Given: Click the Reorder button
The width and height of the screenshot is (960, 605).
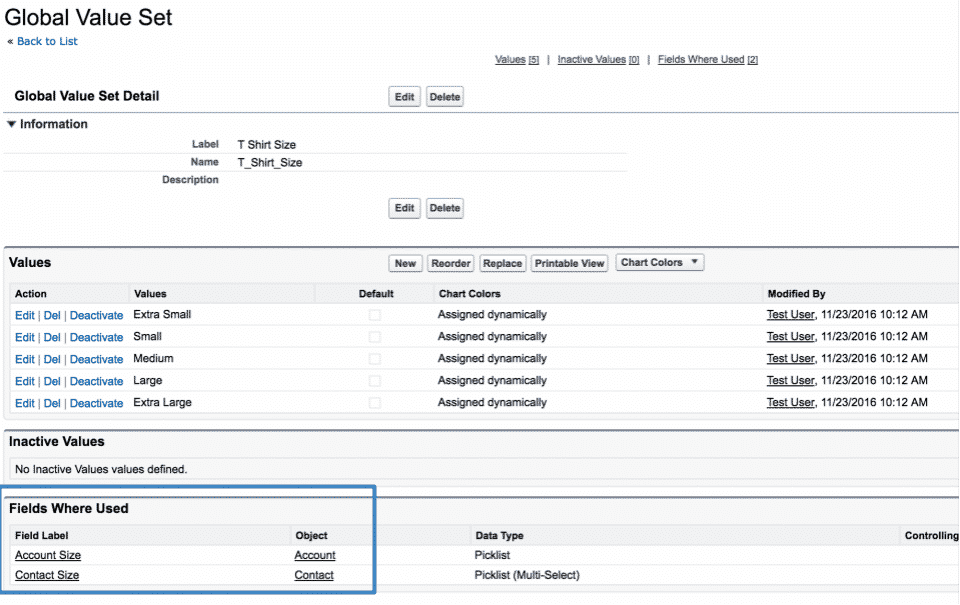Looking at the screenshot, I should coord(451,263).
